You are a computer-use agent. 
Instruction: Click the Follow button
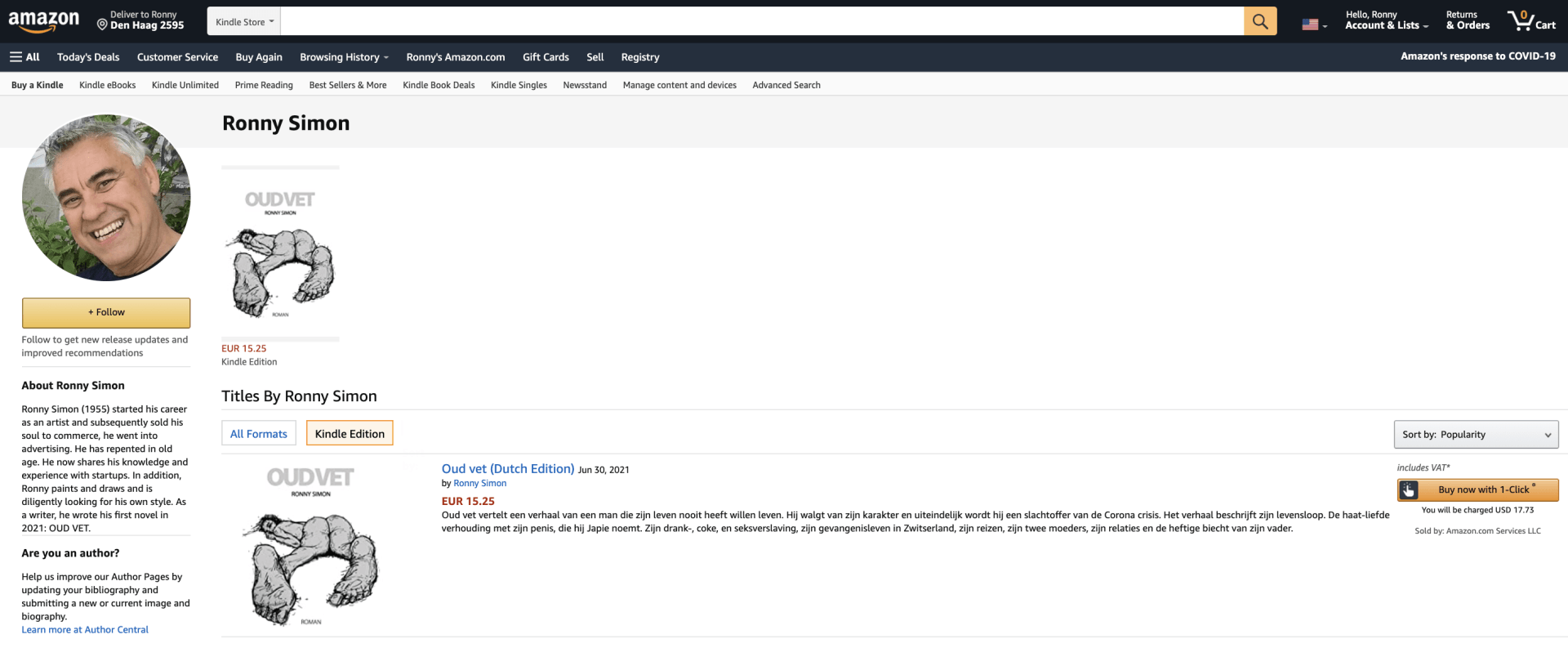[x=106, y=313]
